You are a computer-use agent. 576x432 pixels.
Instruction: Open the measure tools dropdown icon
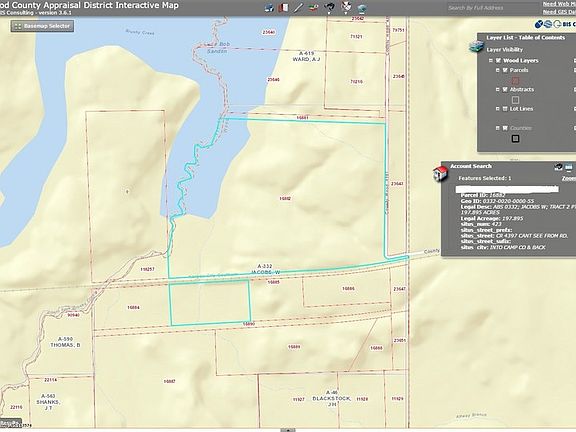(346, 7)
